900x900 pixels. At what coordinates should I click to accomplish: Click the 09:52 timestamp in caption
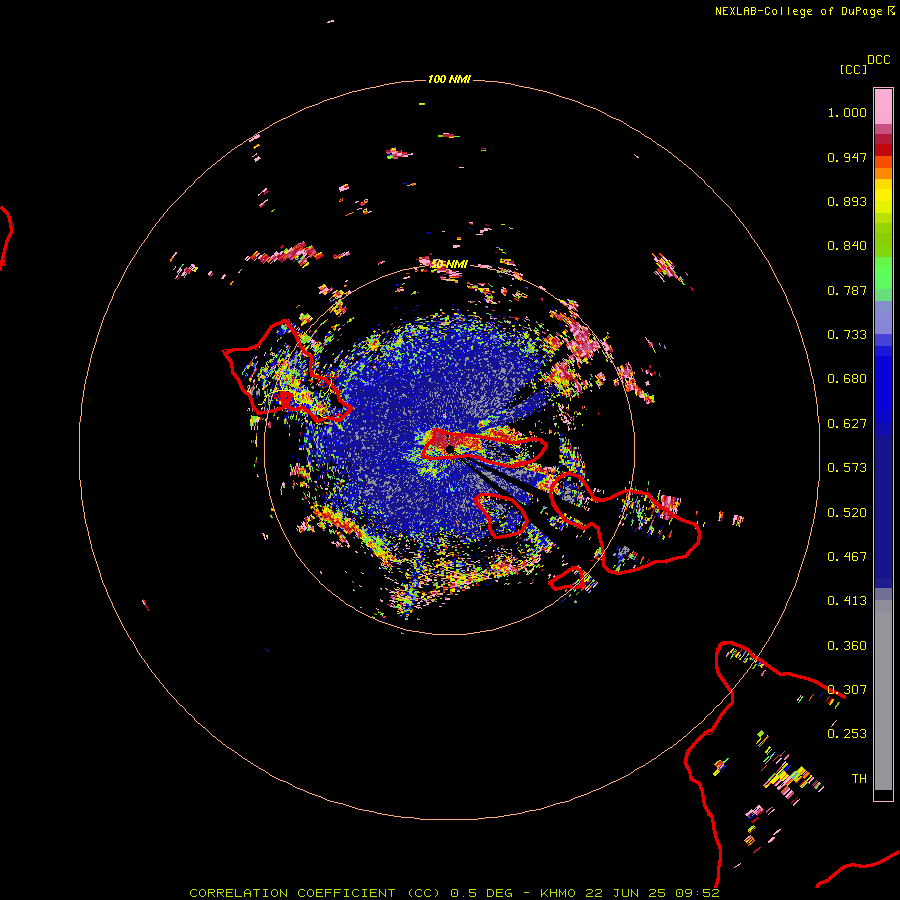(x=697, y=893)
